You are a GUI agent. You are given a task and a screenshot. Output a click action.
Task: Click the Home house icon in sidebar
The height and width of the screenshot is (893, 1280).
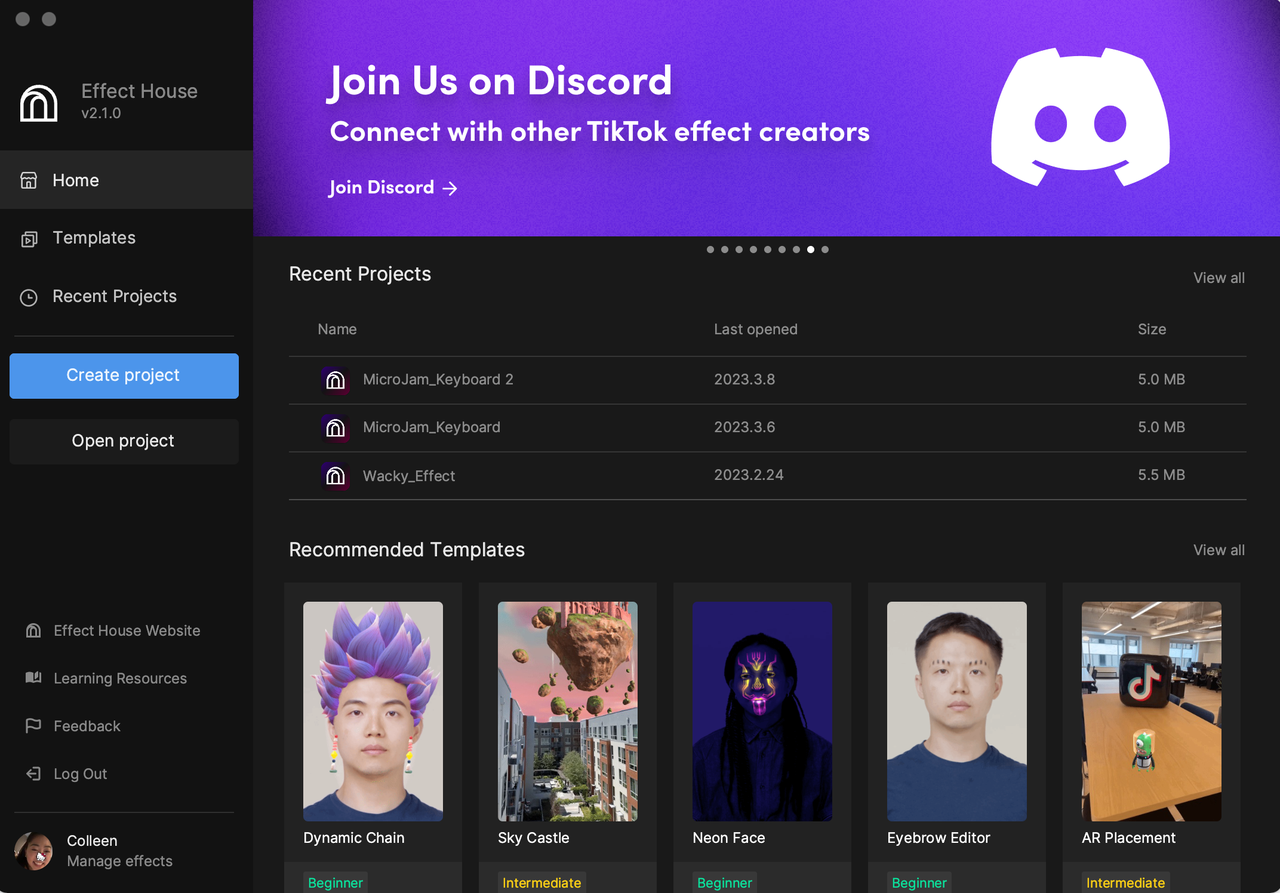pyautogui.click(x=29, y=180)
